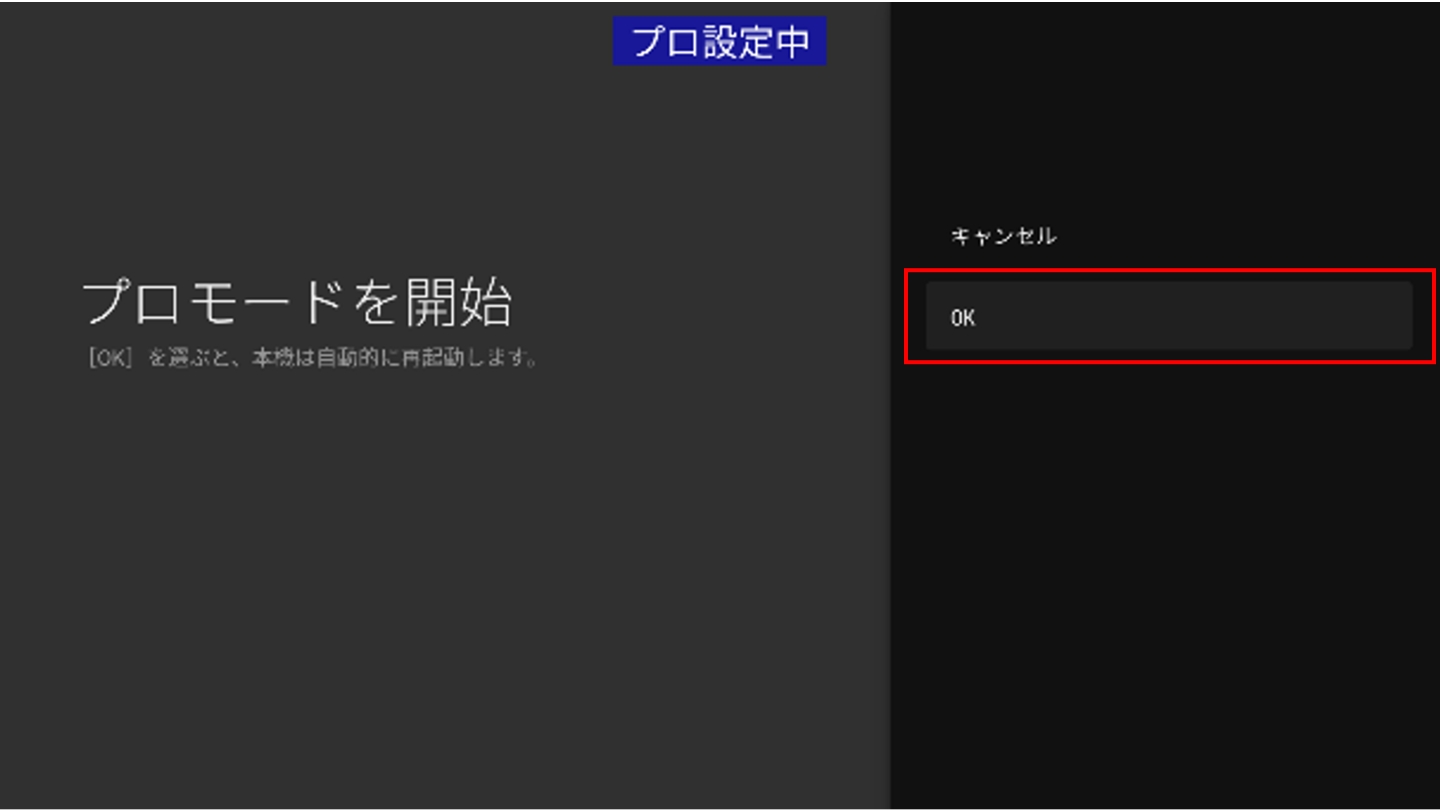Click the プロ設定中 status badge
This screenshot has height=810, width=1440.
coord(719,42)
